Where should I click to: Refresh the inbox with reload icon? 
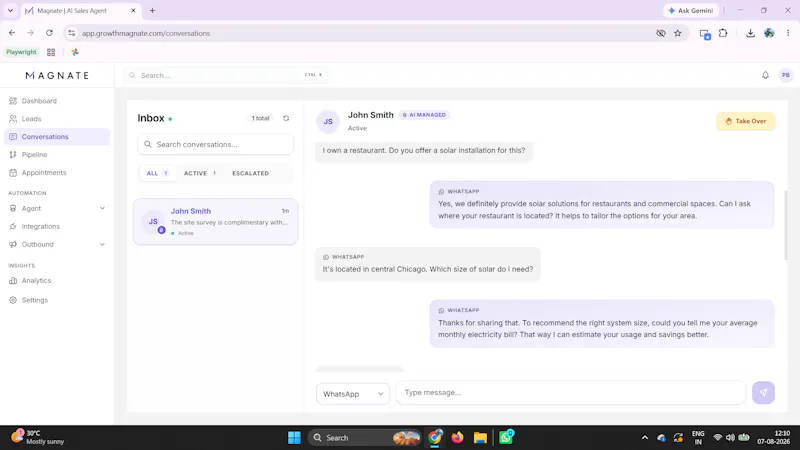pos(286,118)
